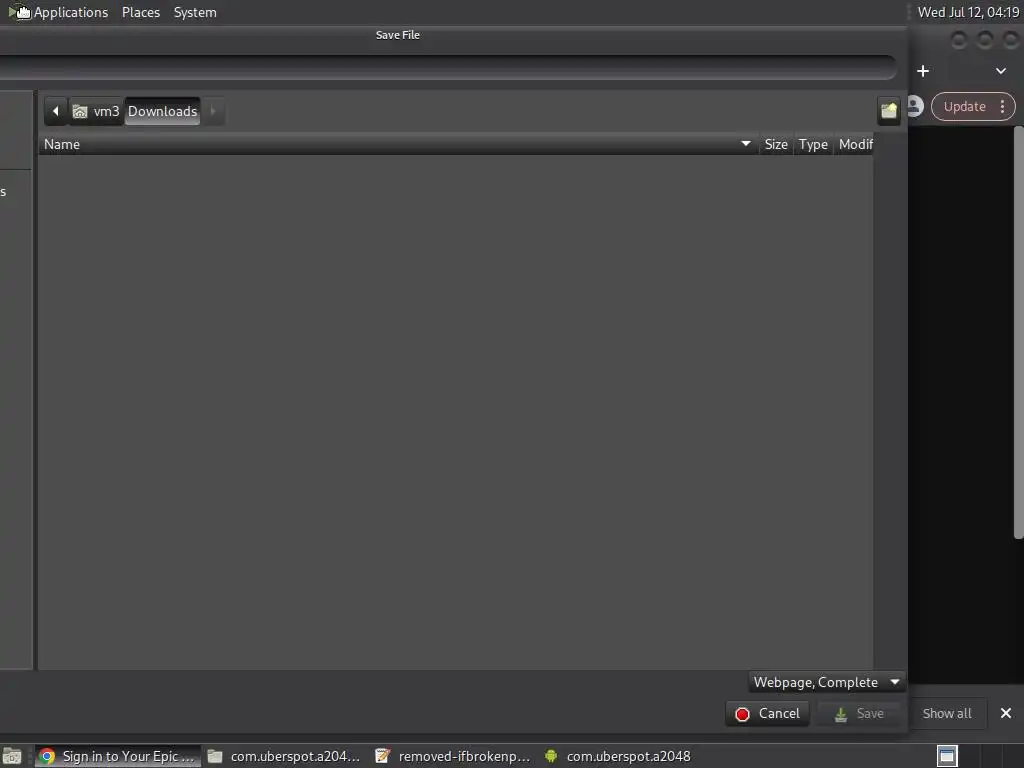Screen dimensions: 1024x768
Task: Switch to com.uberspot.a2048 Android taskbar window
Action: click(618, 756)
